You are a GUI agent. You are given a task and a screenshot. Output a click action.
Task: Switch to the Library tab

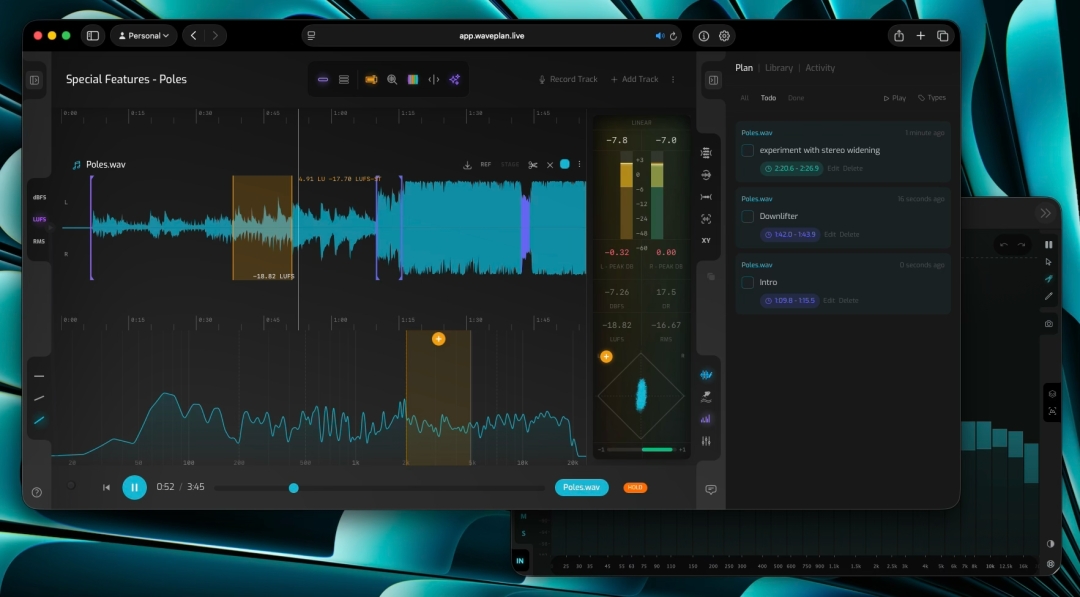[x=779, y=67]
